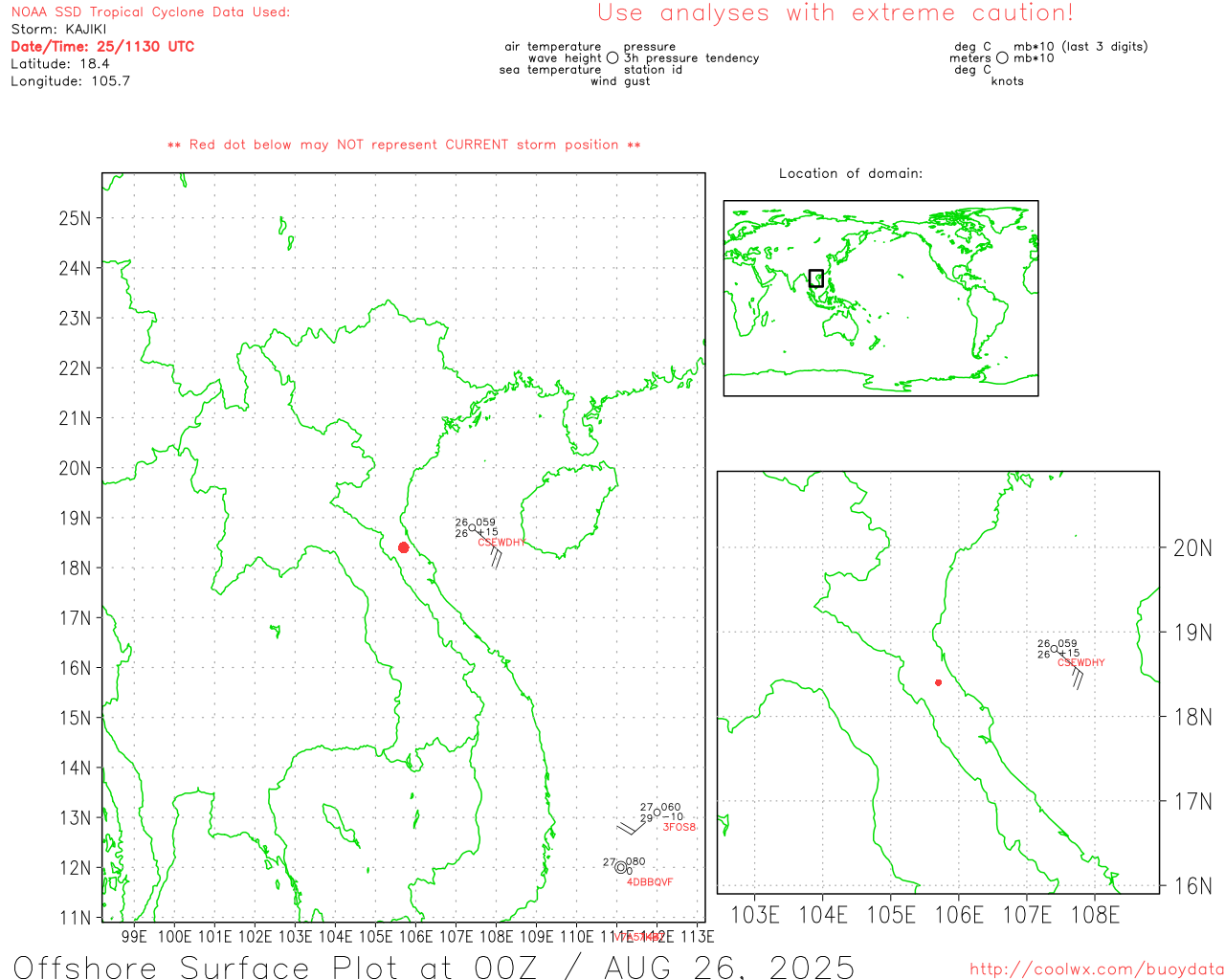This screenshot has height=980, width=1225.
Task: Click Hainan island outline on main map
Action: coord(568,511)
